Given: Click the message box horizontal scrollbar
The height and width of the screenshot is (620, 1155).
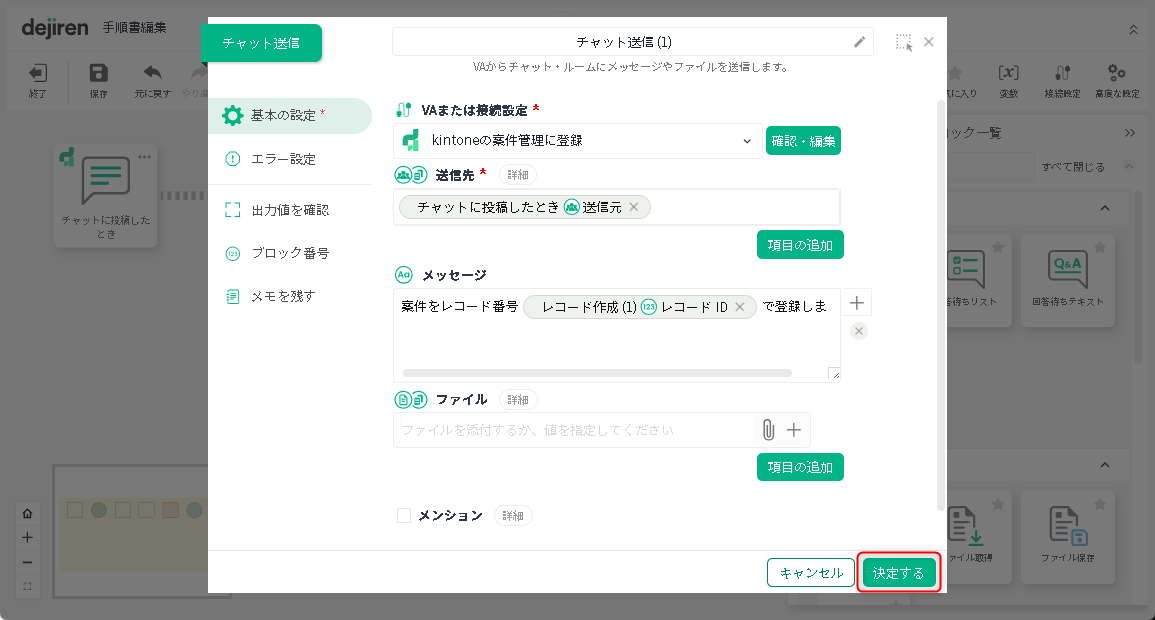Looking at the screenshot, I should pyautogui.click(x=596, y=373).
